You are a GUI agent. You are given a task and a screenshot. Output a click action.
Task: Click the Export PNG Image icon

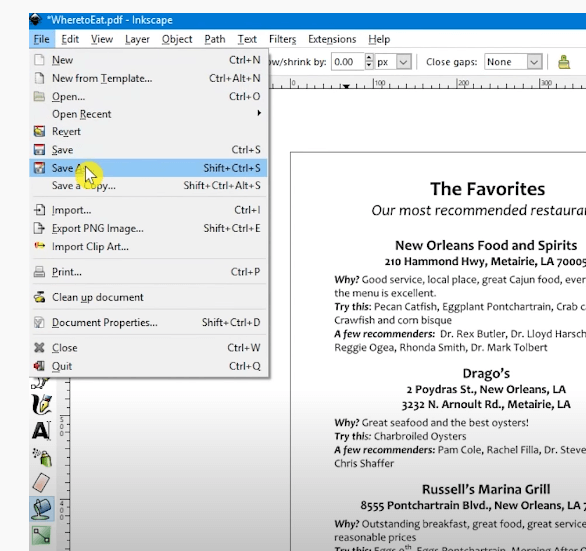coord(39,228)
